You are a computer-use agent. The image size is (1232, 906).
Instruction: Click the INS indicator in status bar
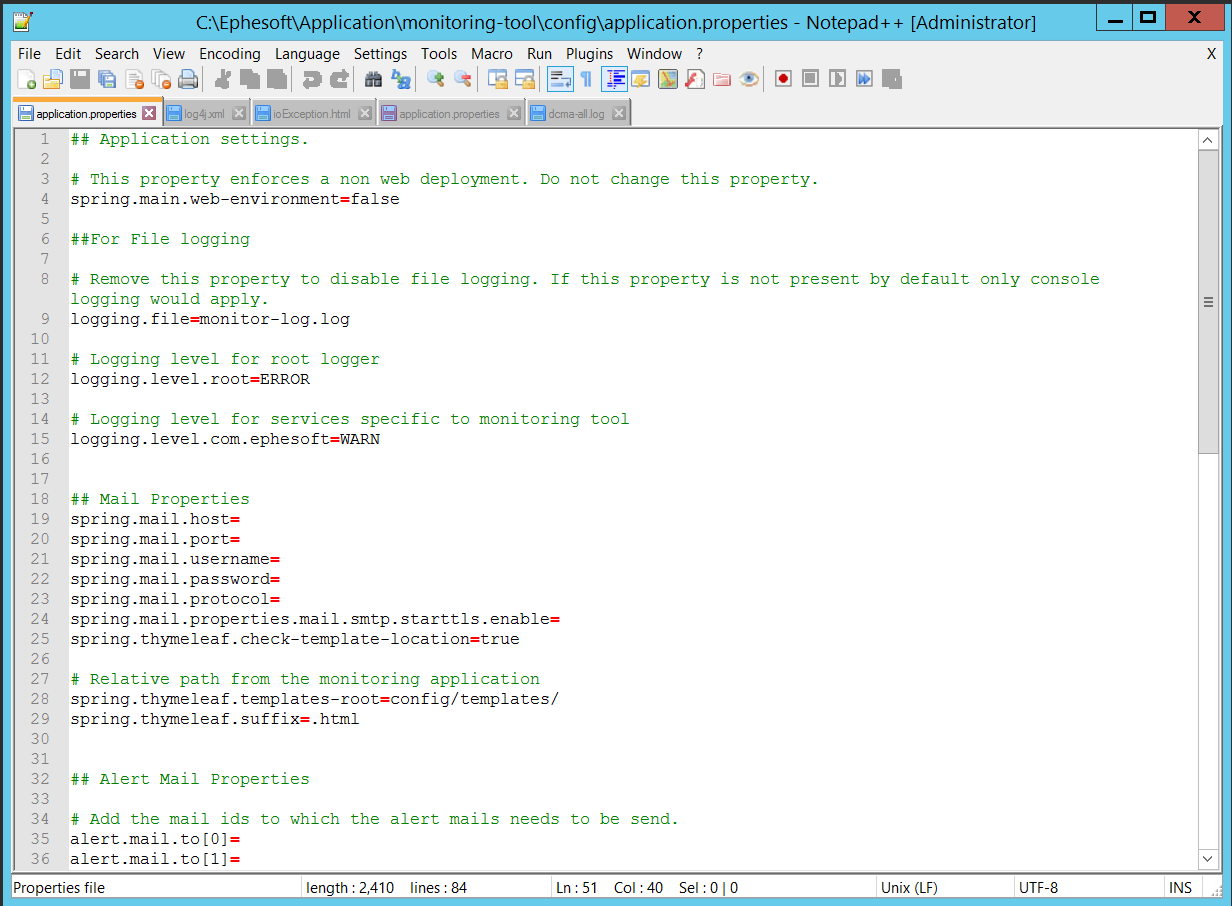[x=1180, y=887]
